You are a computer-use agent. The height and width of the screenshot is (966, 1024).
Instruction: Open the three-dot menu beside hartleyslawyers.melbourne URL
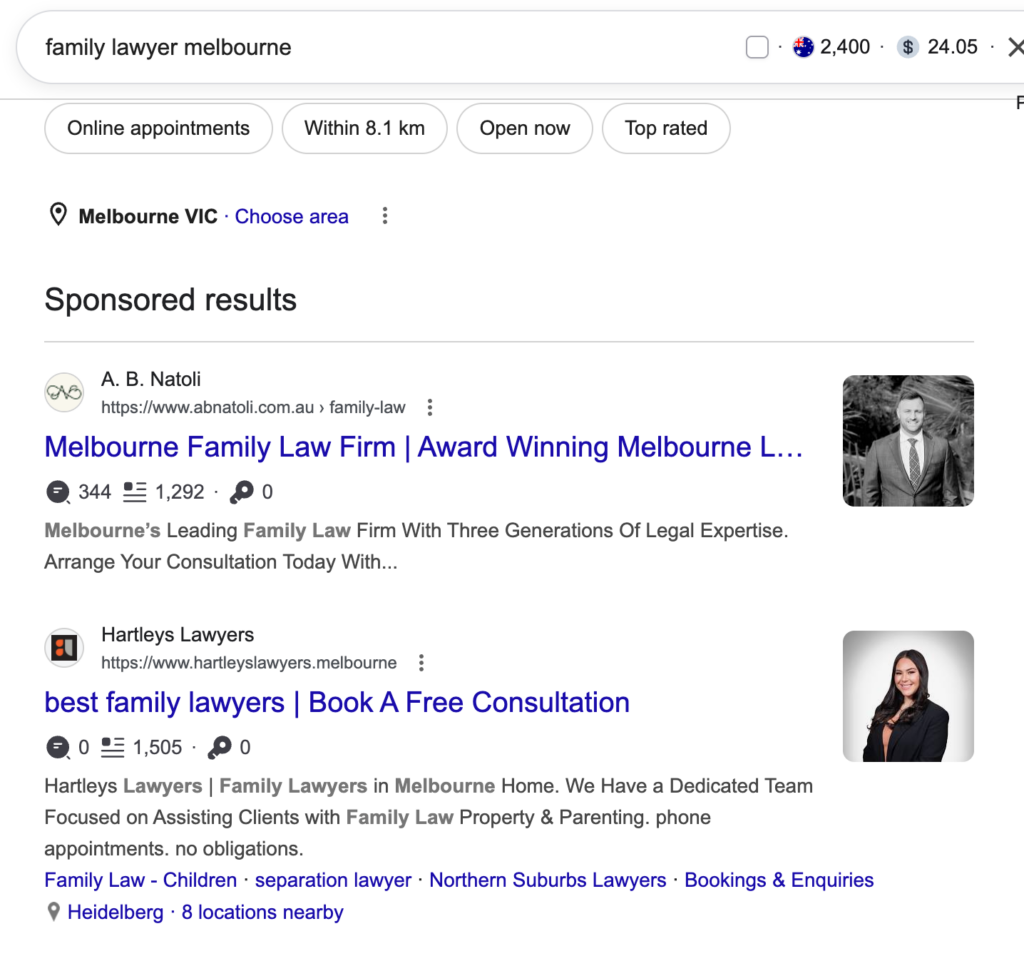pos(421,663)
